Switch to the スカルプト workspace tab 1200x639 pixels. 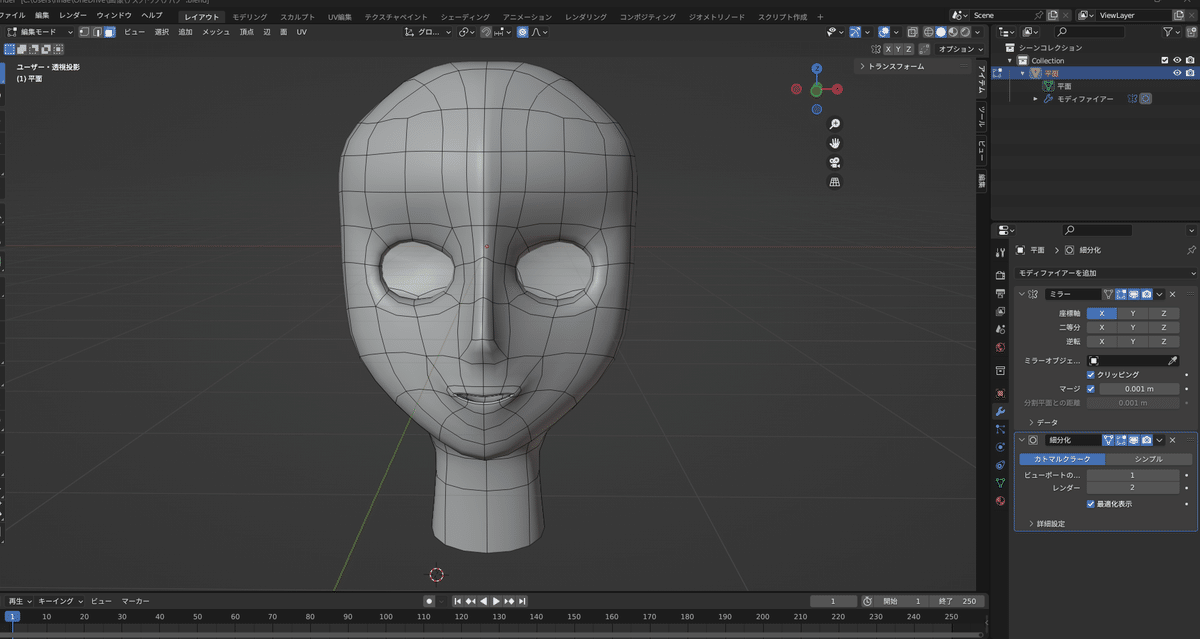[297, 17]
